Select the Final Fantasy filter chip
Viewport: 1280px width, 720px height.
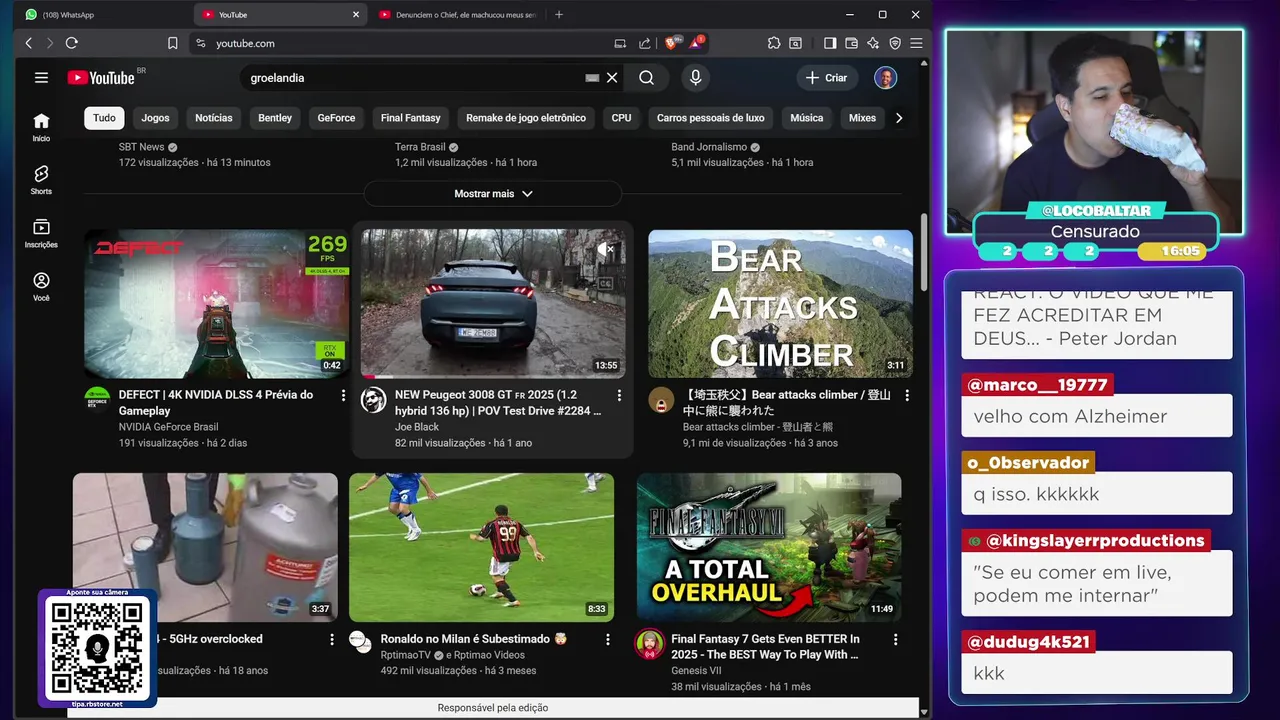(x=410, y=118)
